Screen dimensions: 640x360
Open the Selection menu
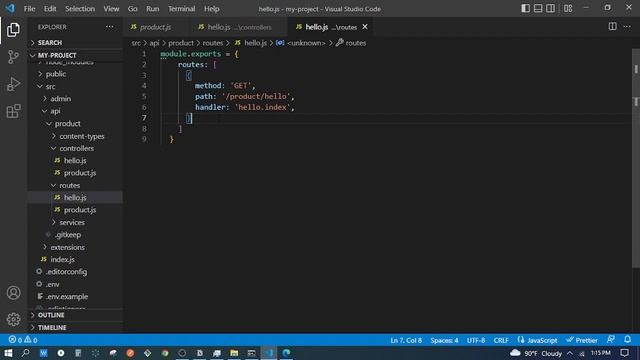coord(80,9)
